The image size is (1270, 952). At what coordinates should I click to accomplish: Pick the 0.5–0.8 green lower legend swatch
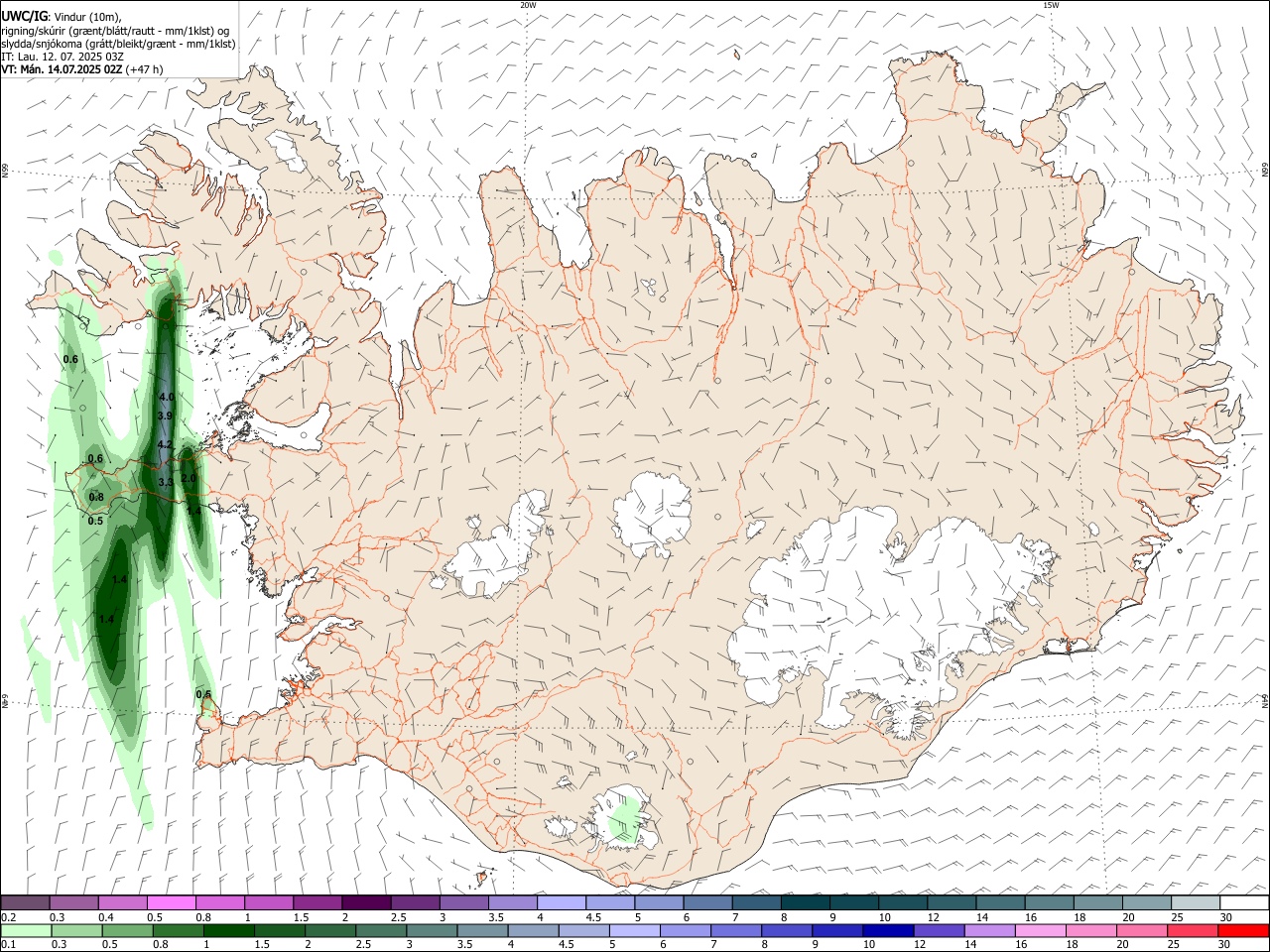(x=127, y=930)
